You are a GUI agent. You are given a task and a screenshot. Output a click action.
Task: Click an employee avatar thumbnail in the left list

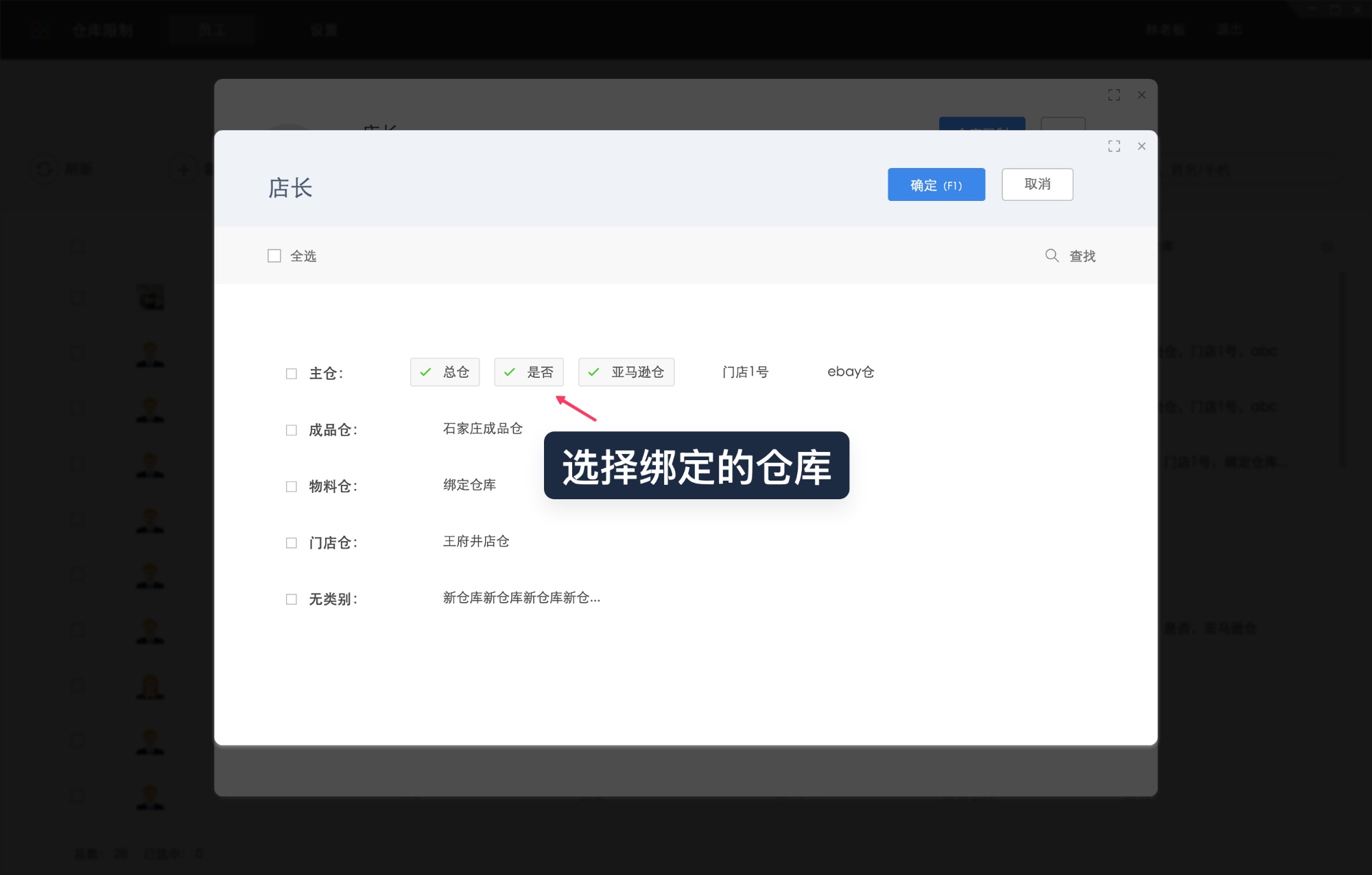point(150,355)
